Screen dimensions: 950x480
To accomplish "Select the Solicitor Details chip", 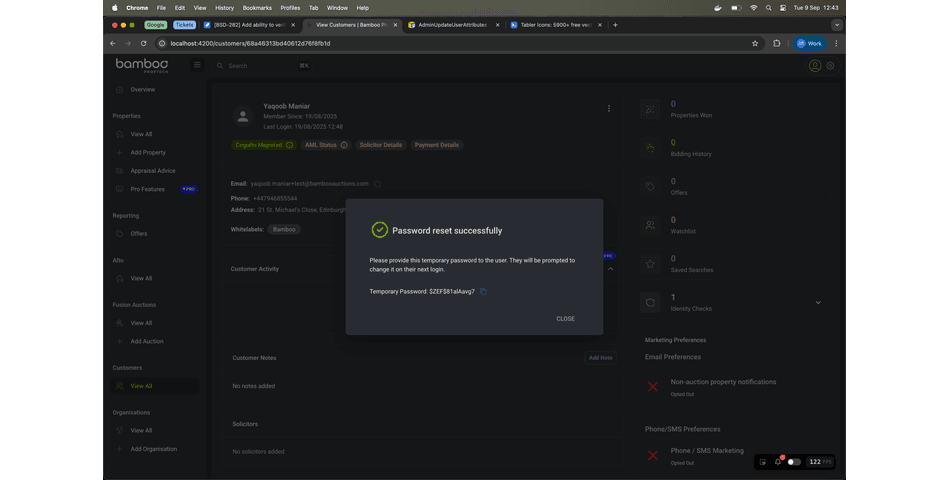I will point(381,145).
